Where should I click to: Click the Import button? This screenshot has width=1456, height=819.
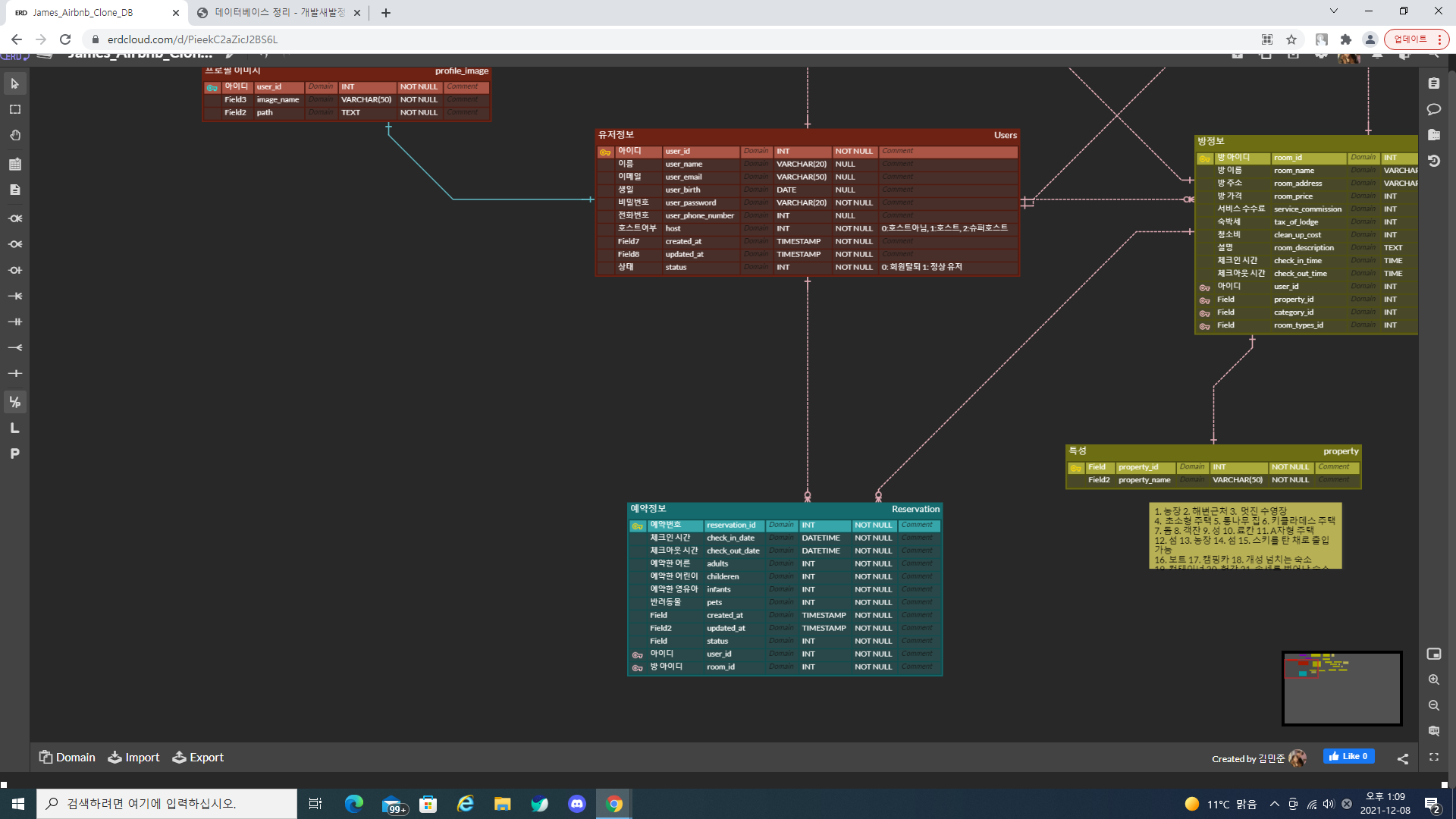[x=133, y=757]
